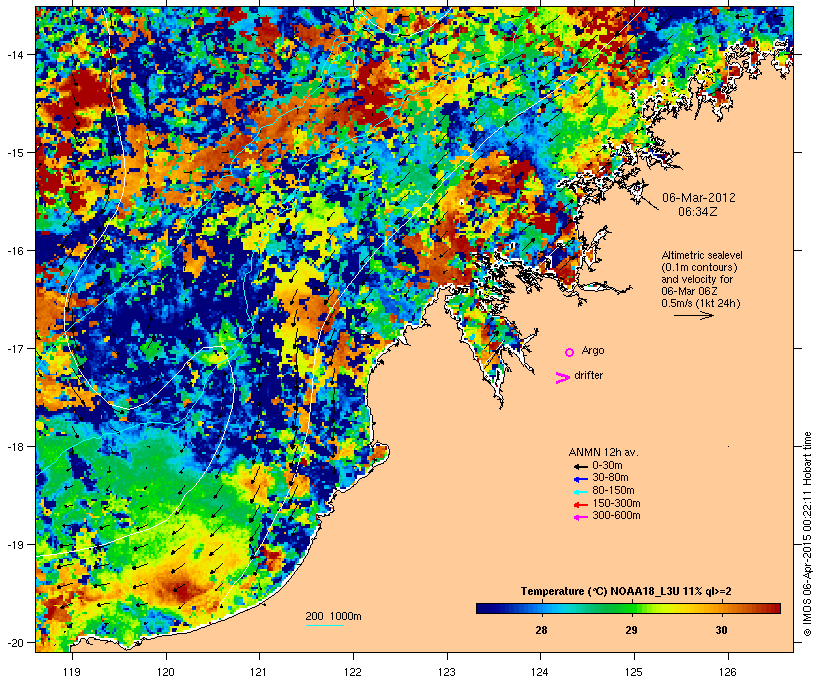
Task: Click the longitude label 123
Action: [447, 672]
